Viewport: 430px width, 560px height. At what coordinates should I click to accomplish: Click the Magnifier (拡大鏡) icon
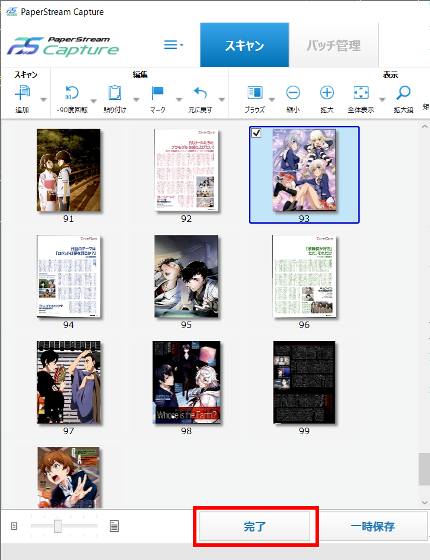tap(403, 93)
